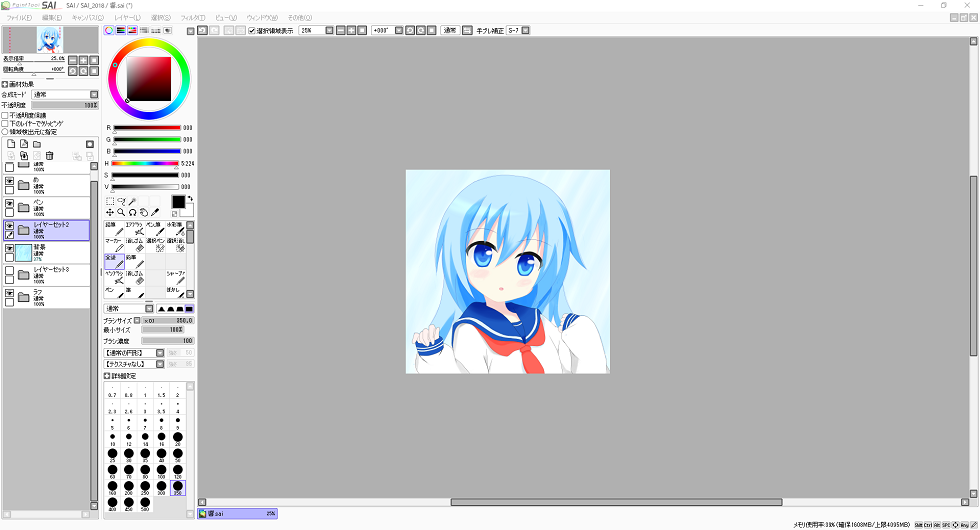Hide the ラフ layer folder
This screenshot has height=530, width=980.
(9, 293)
